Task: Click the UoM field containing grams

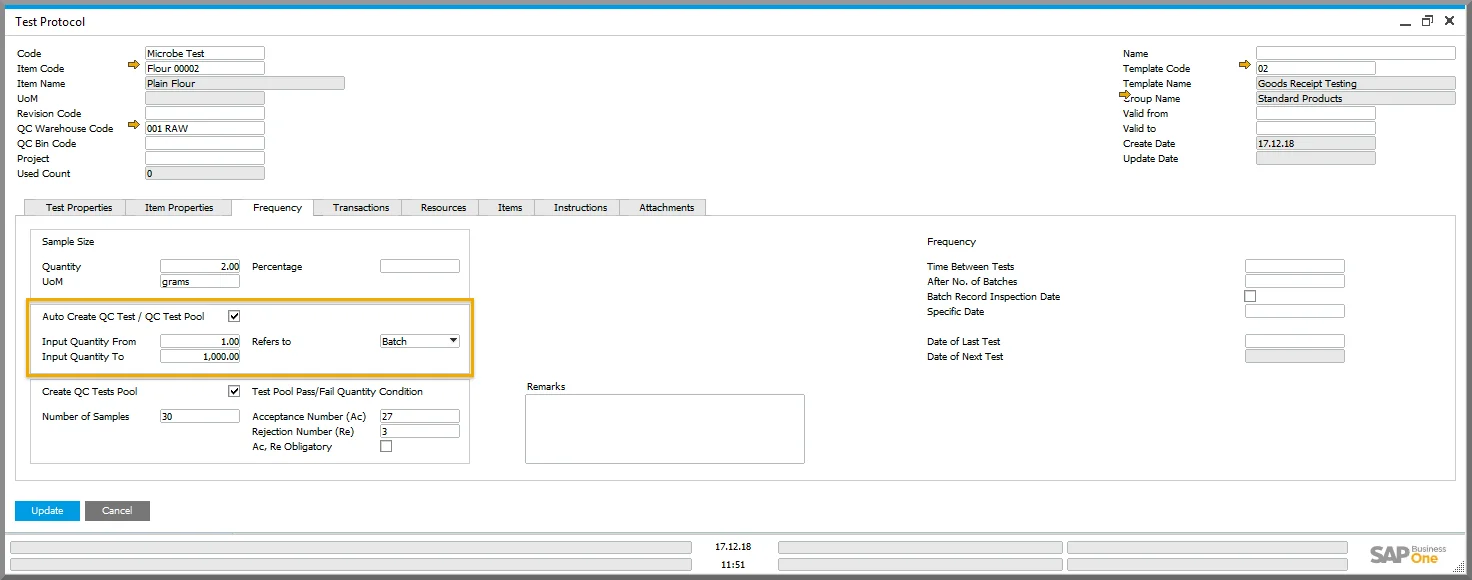Action: [200, 281]
